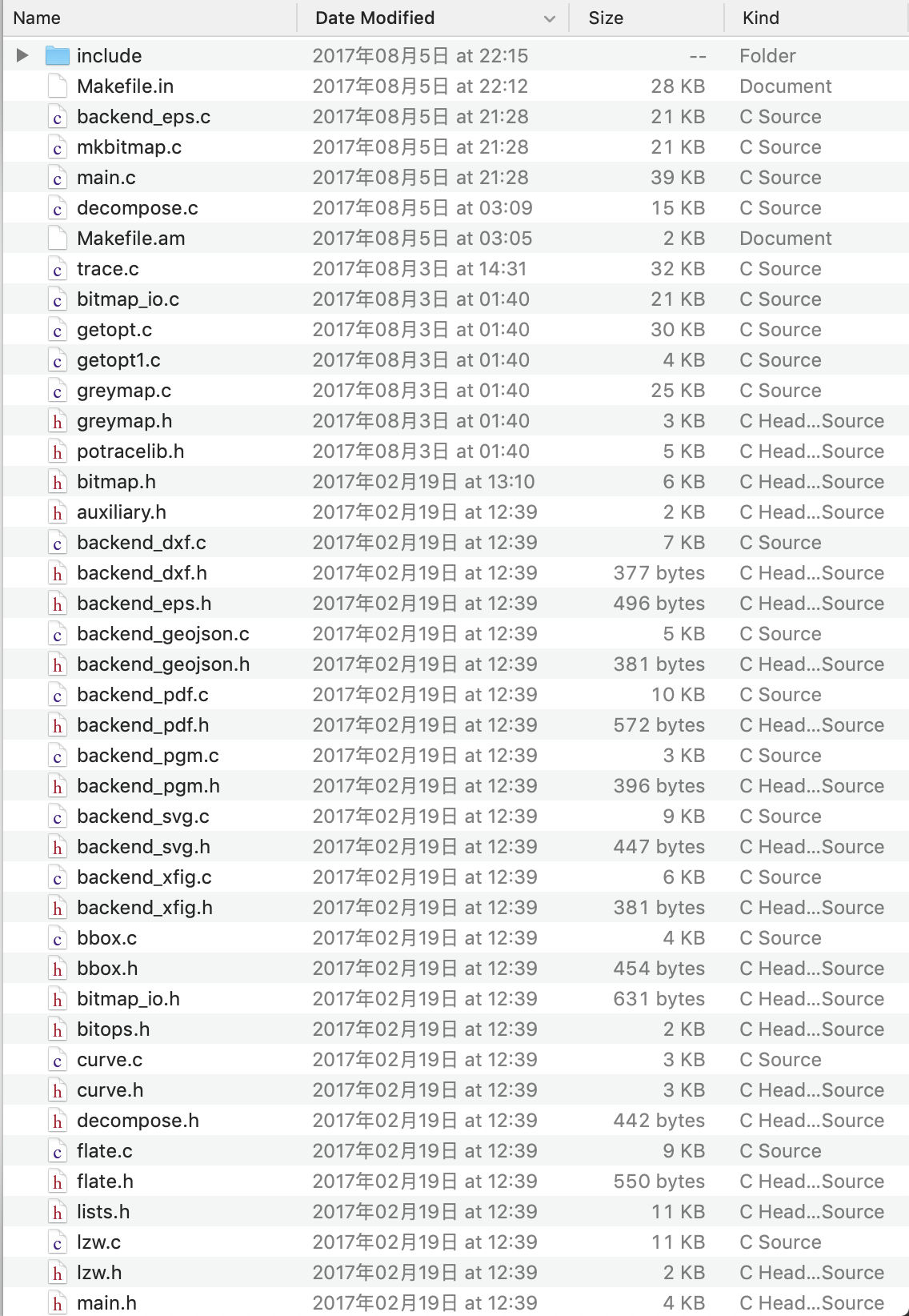Click the main.c file icon
909x1316 pixels.
click(x=58, y=177)
